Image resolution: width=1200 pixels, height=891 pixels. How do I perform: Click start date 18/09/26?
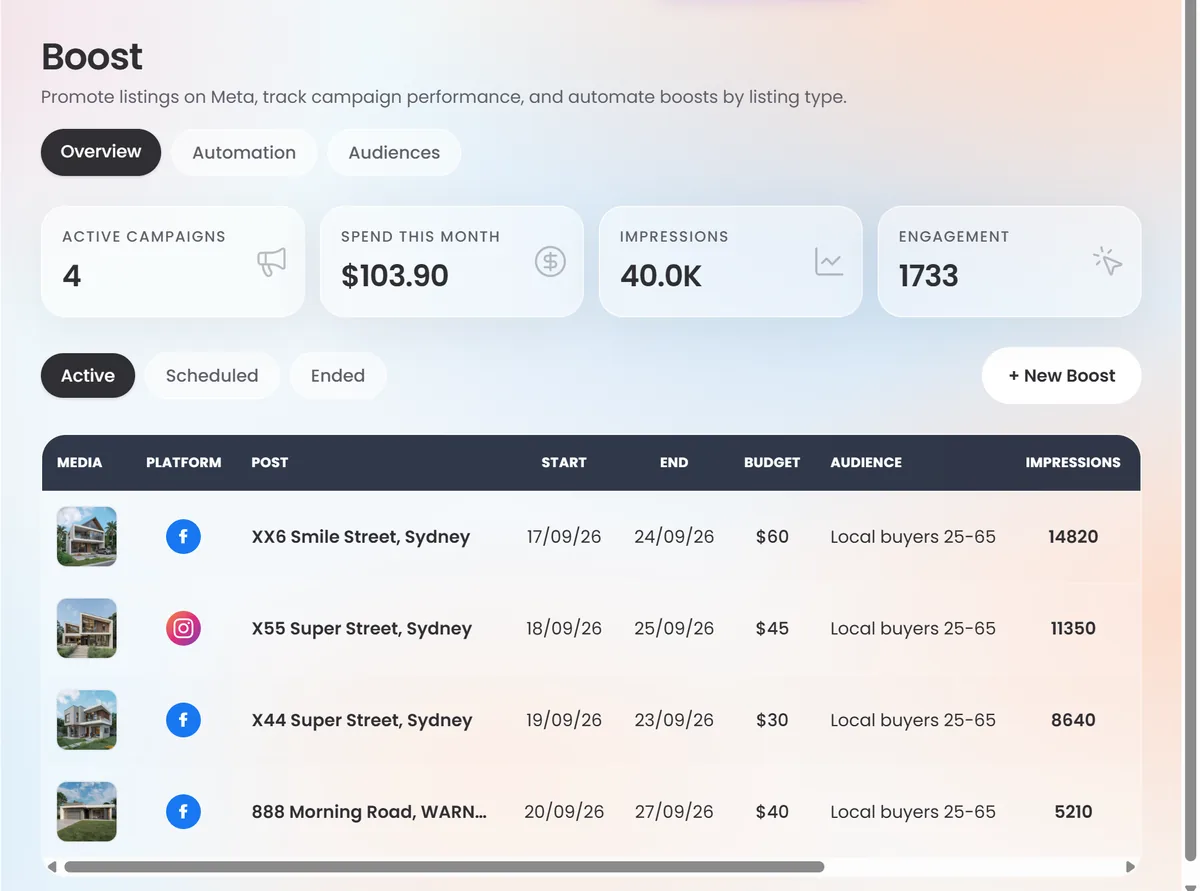click(x=564, y=629)
